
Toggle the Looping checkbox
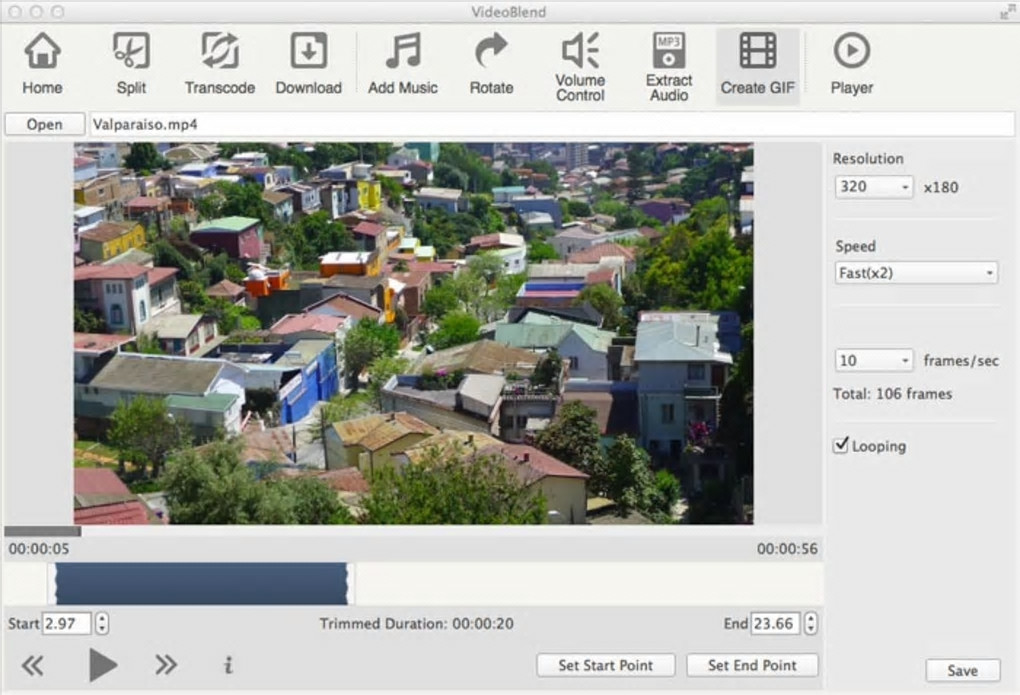[x=840, y=446]
